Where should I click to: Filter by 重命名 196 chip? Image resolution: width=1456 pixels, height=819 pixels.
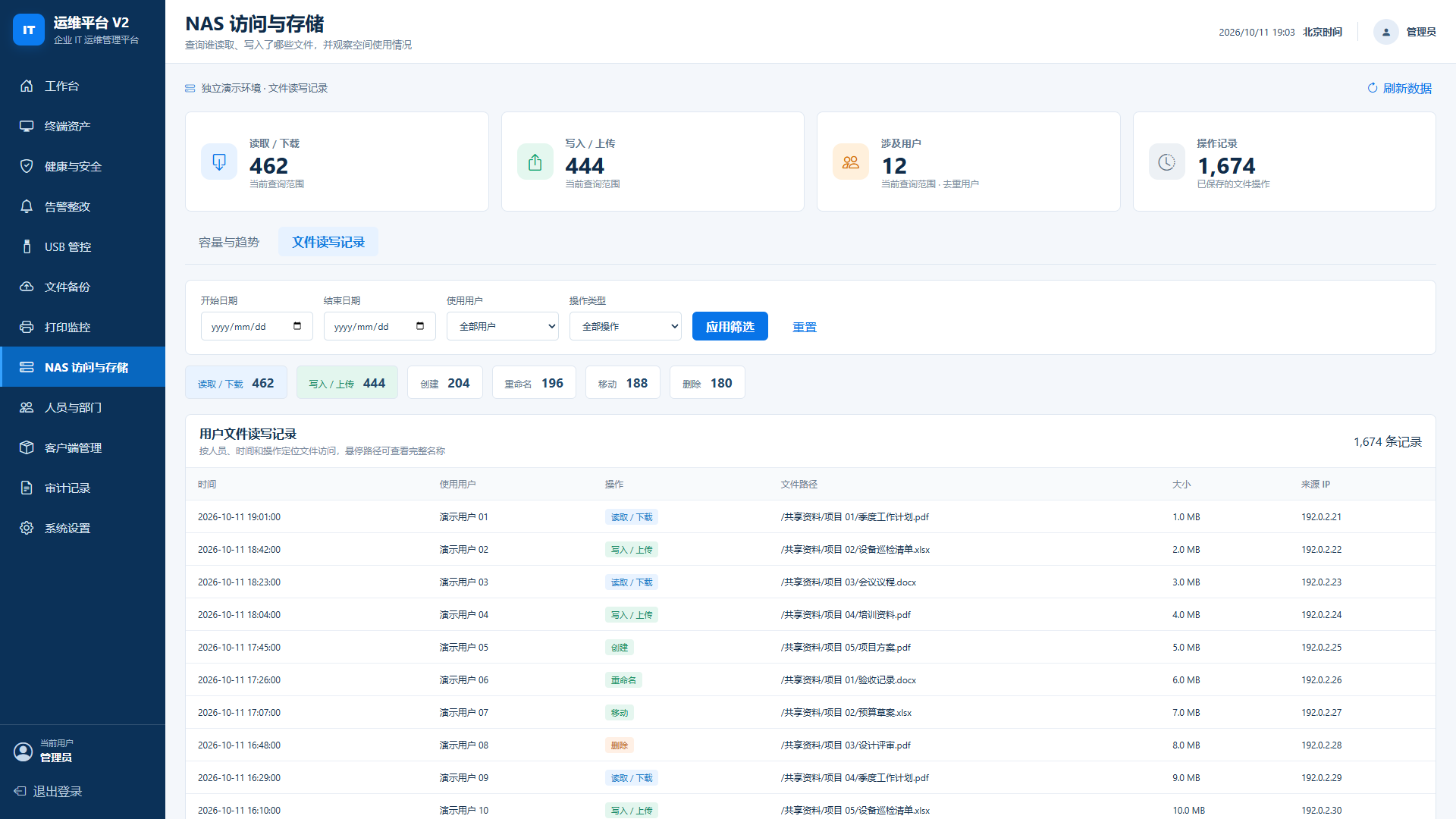tap(534, 383)
